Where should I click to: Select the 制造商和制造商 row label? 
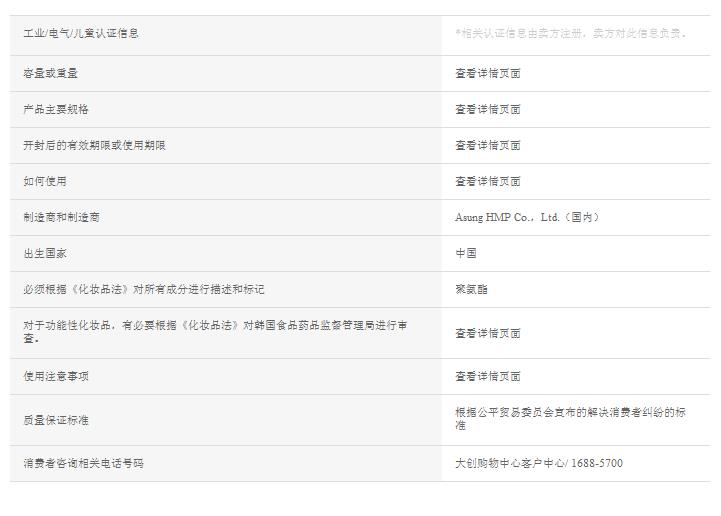click(x=61, y=217)
